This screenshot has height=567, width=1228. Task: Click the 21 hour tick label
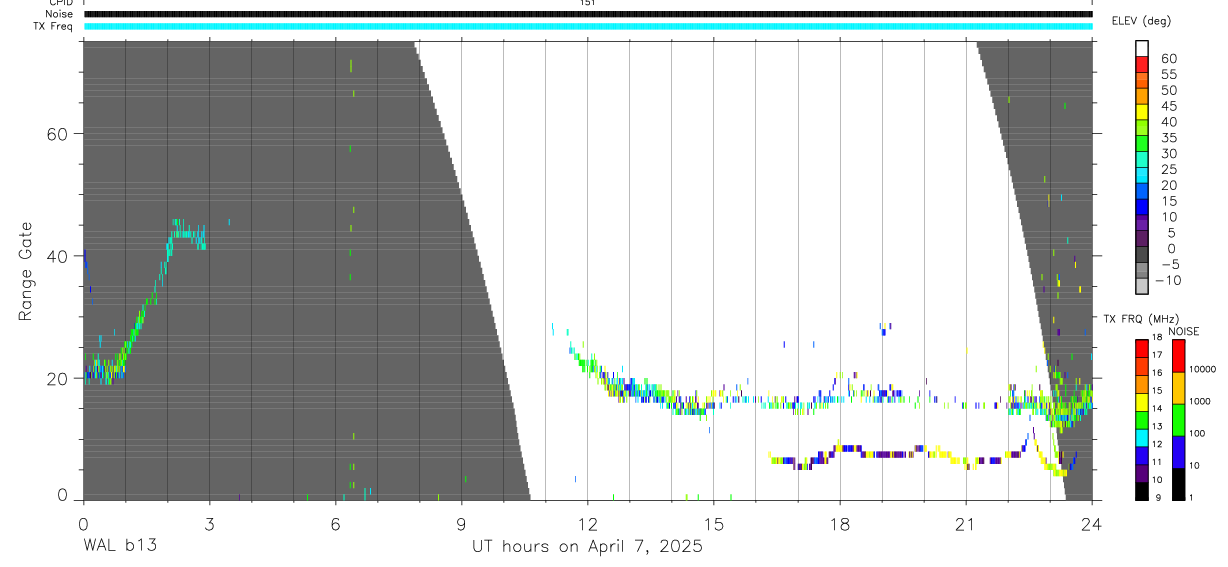click(966, 524)
